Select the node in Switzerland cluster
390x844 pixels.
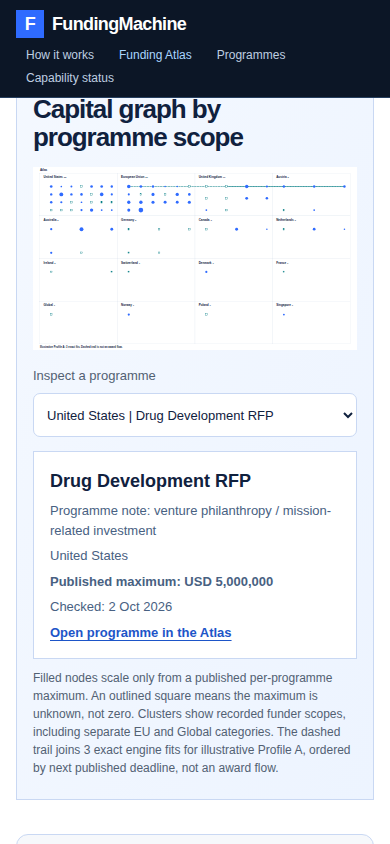129,272
